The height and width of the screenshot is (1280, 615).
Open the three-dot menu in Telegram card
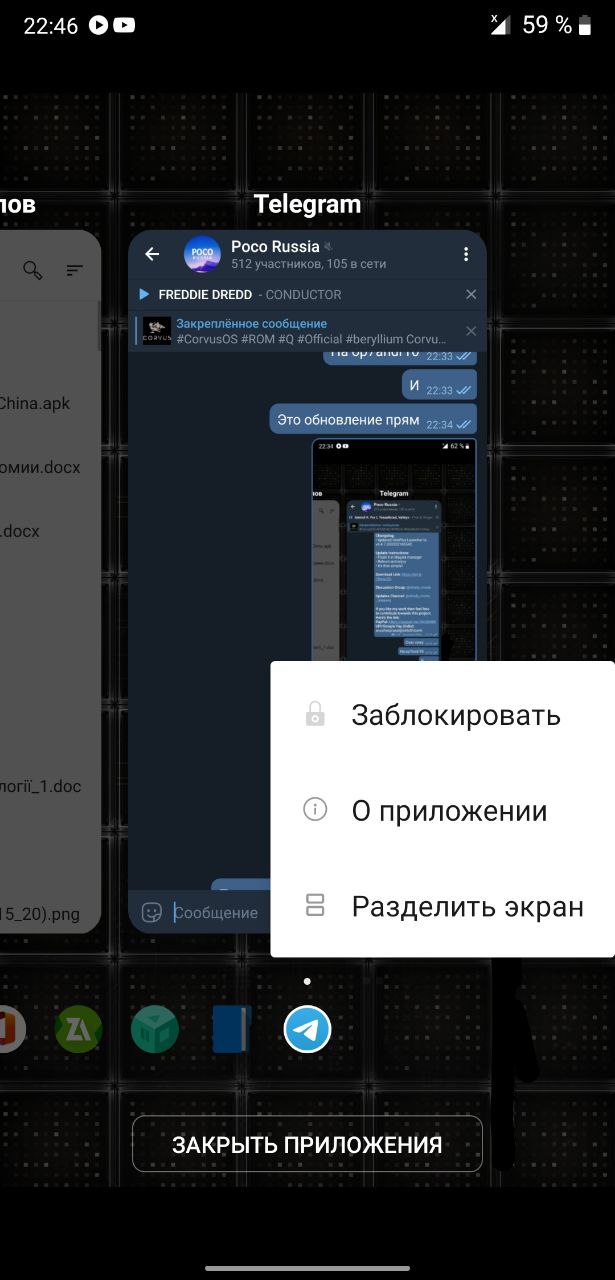point(466,254)
